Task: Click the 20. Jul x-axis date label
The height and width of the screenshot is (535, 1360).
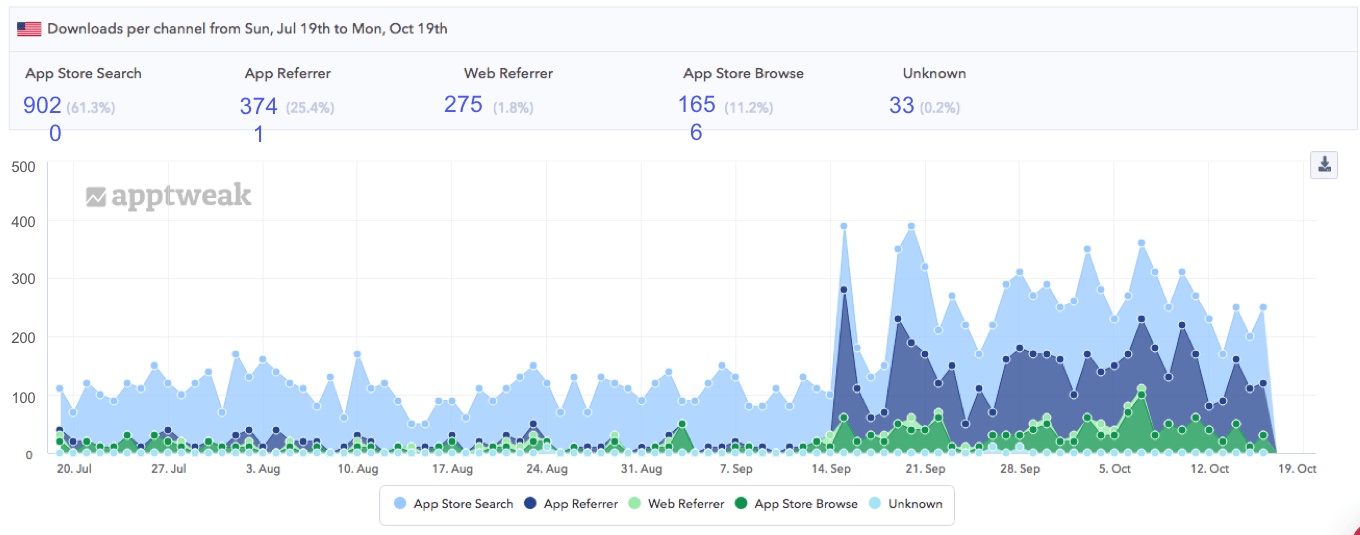Action: [74, 468]
